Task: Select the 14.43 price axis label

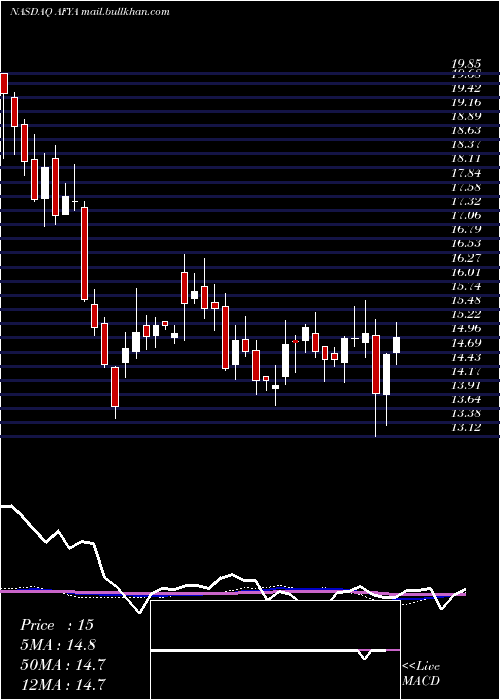Action: click(467, 357)
